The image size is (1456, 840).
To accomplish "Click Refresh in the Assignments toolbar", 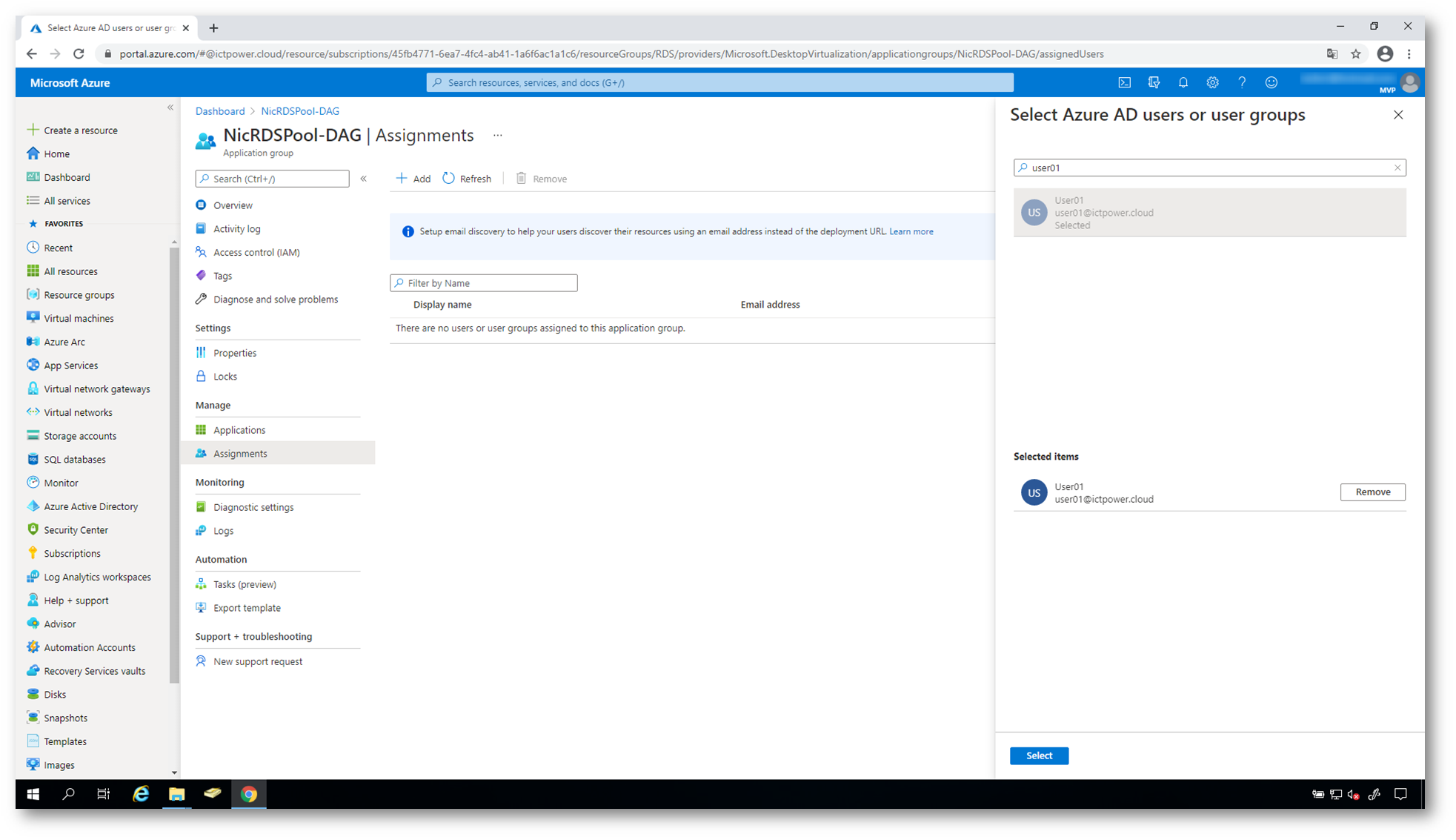I will pyautogui.click(x=467, y=179).
